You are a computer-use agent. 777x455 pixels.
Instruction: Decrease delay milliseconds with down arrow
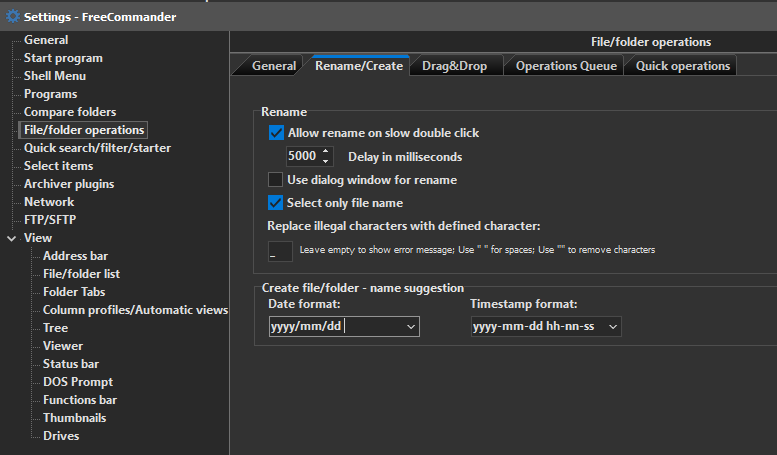point(326,161)
